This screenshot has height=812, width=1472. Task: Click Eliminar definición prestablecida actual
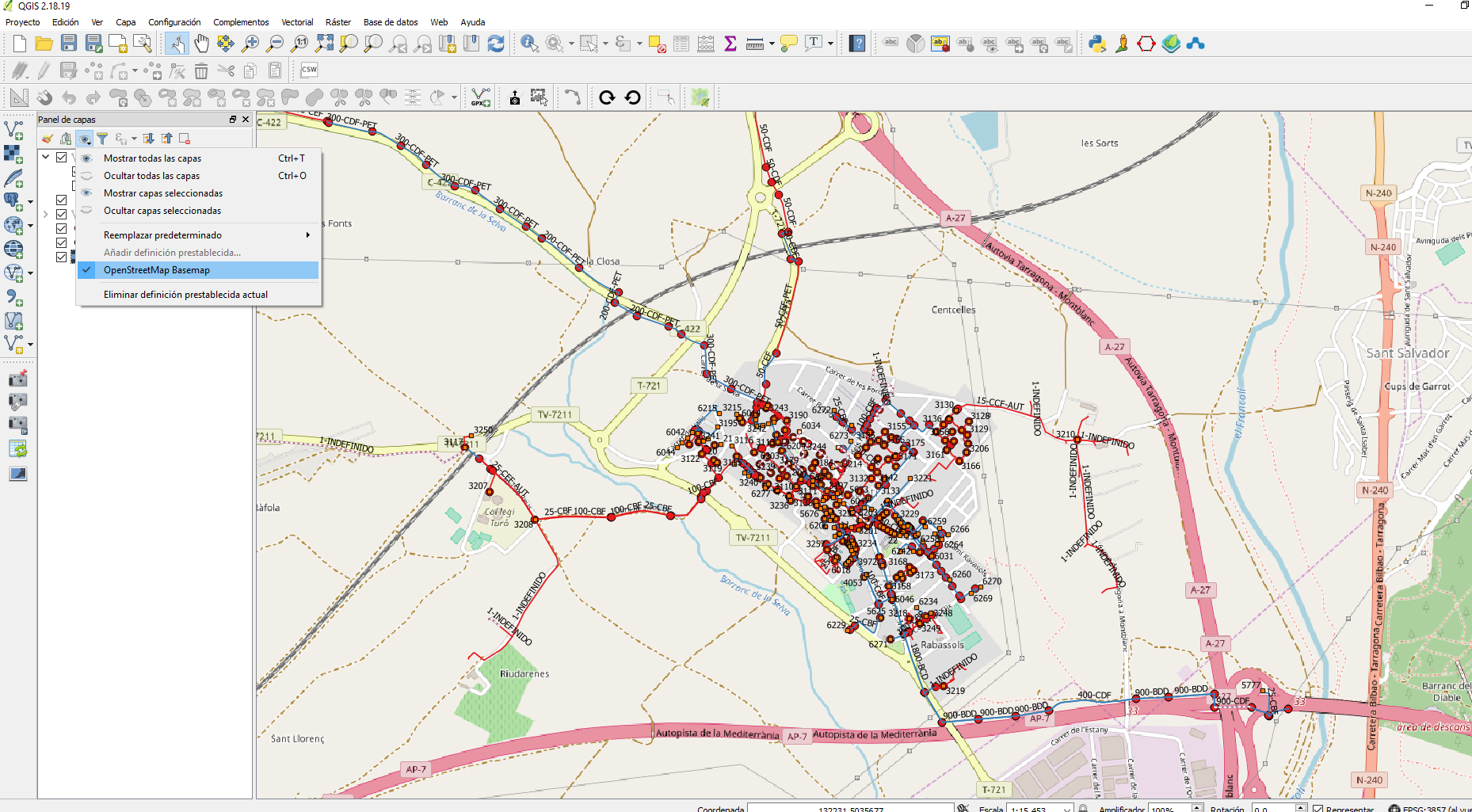point(186,294)
